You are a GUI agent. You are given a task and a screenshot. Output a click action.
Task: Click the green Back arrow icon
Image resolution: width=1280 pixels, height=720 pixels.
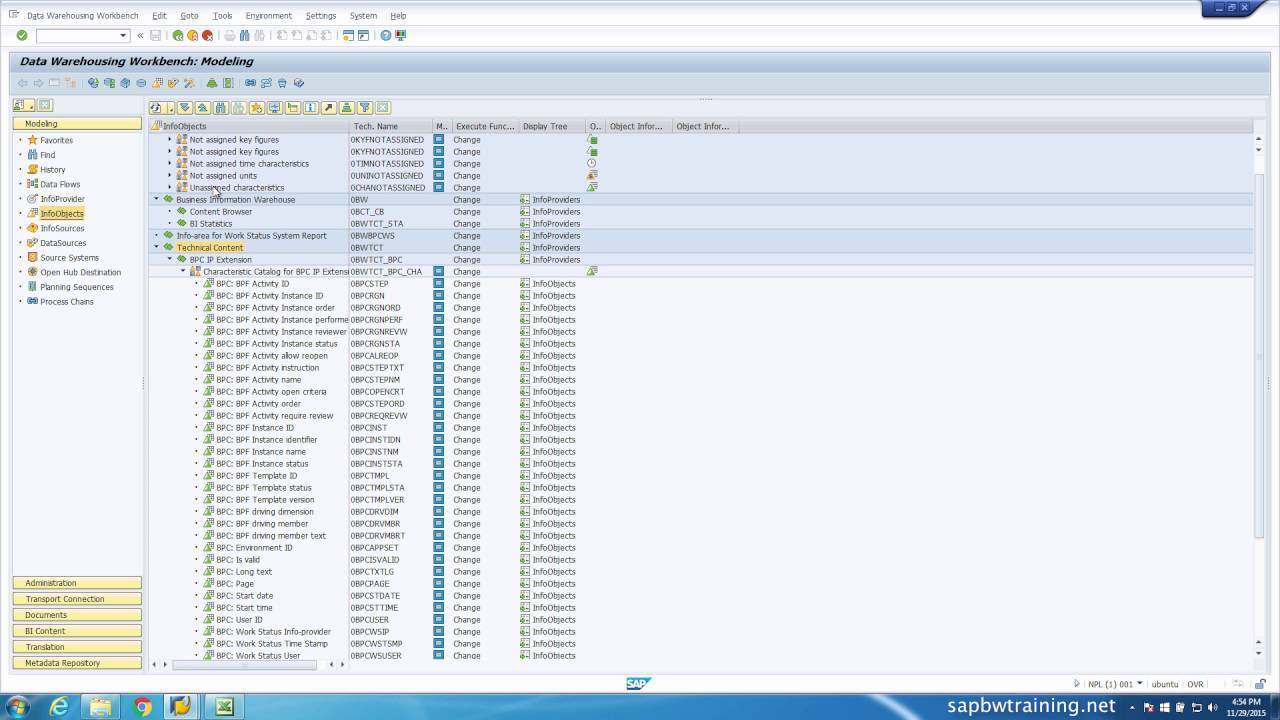[x=178, y=35]
